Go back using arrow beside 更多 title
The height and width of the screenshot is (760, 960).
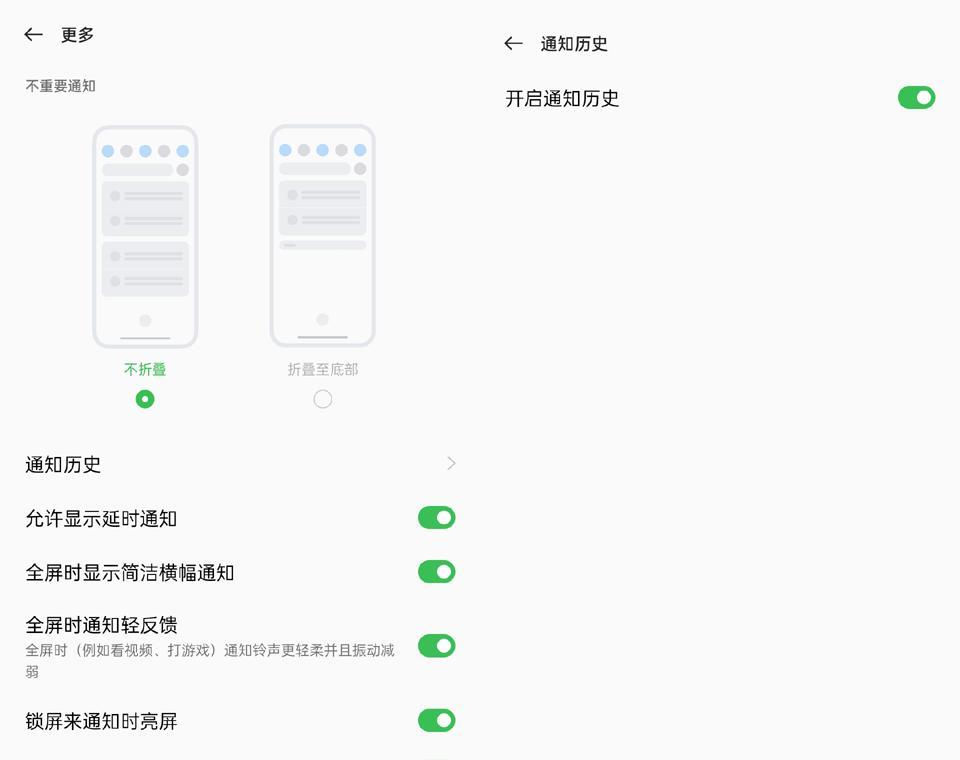(33, 34)
